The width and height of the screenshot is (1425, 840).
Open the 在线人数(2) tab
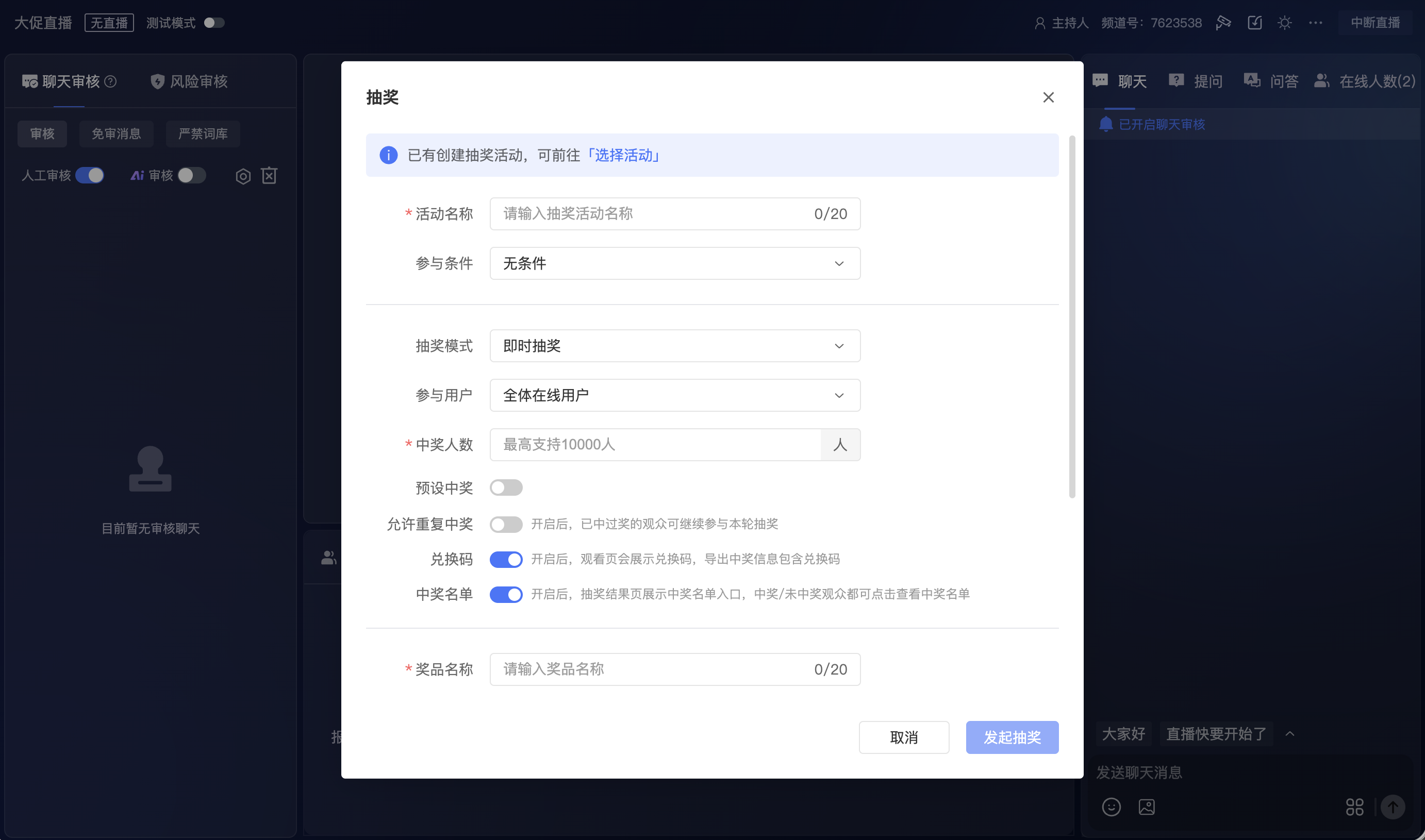tap(1364, 81)
